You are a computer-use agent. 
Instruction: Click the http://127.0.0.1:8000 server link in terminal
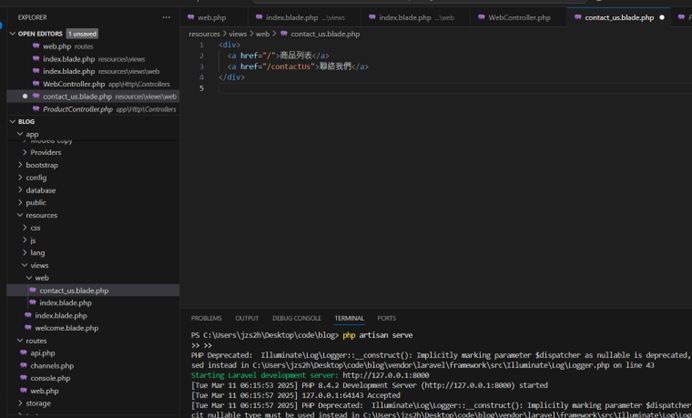385,375
